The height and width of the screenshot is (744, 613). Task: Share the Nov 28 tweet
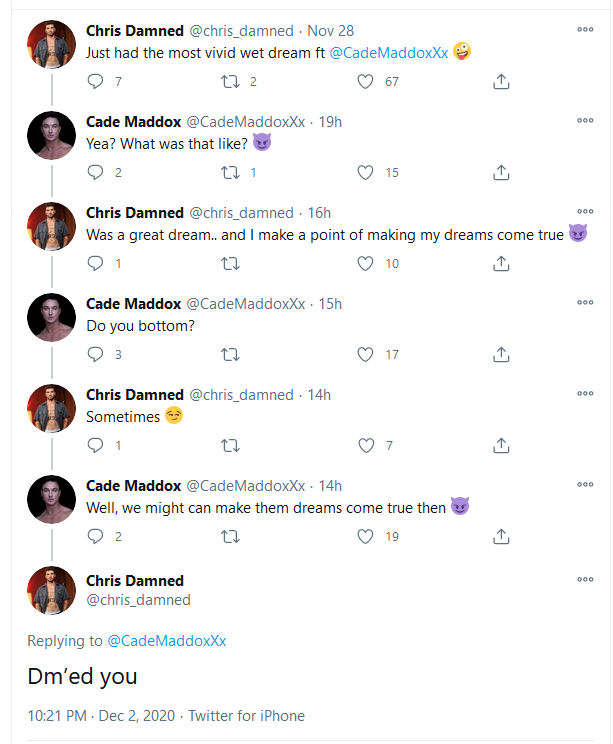pyautogui.click(x=502, y=82)
